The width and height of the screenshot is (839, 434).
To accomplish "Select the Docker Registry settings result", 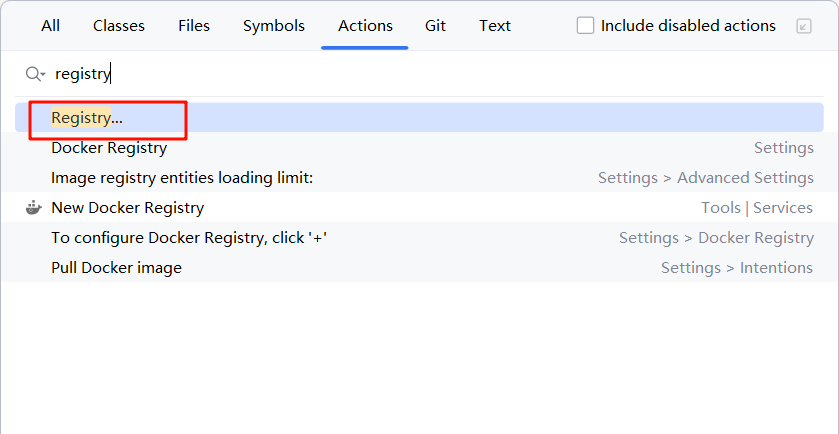I will tap(109, 148).
